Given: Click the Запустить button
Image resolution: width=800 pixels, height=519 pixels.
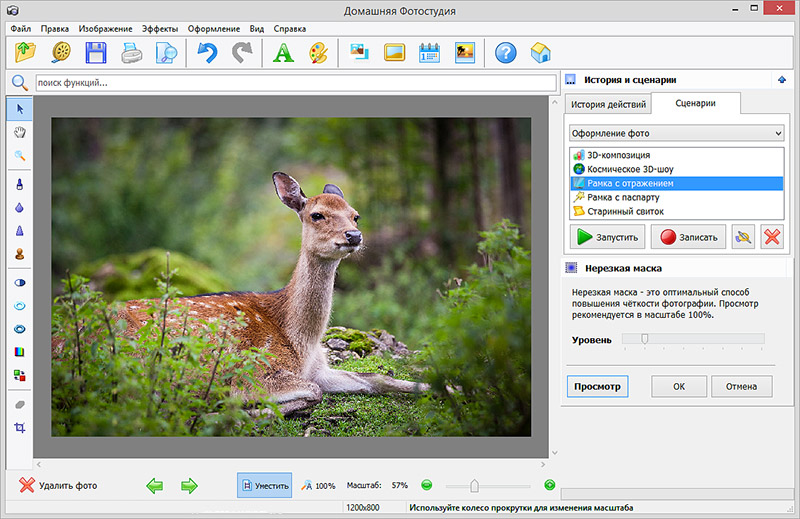Looking at the screenshot, I should click(x=606, y=237).
